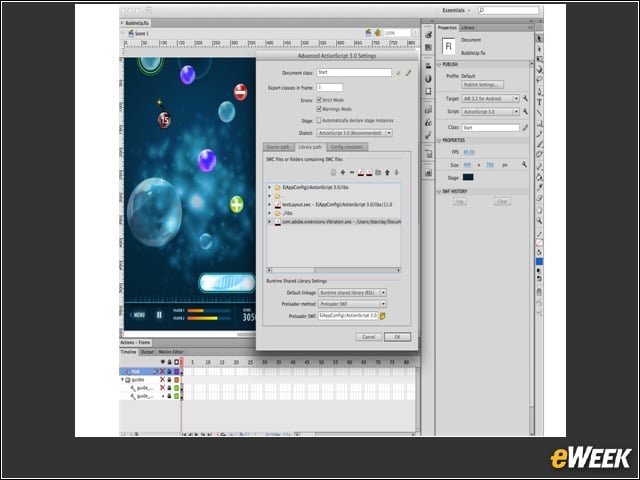Select the Pen tool
This screenshot has width=640, height=480.
(539, 91)
